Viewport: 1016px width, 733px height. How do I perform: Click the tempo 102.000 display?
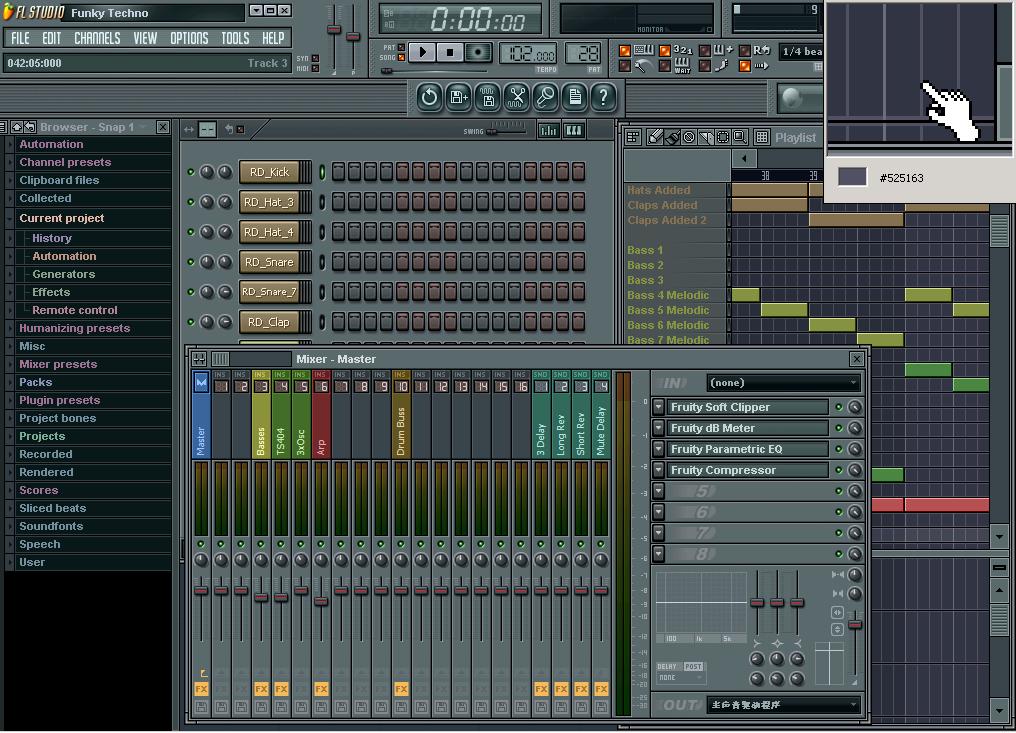[529, 54]
